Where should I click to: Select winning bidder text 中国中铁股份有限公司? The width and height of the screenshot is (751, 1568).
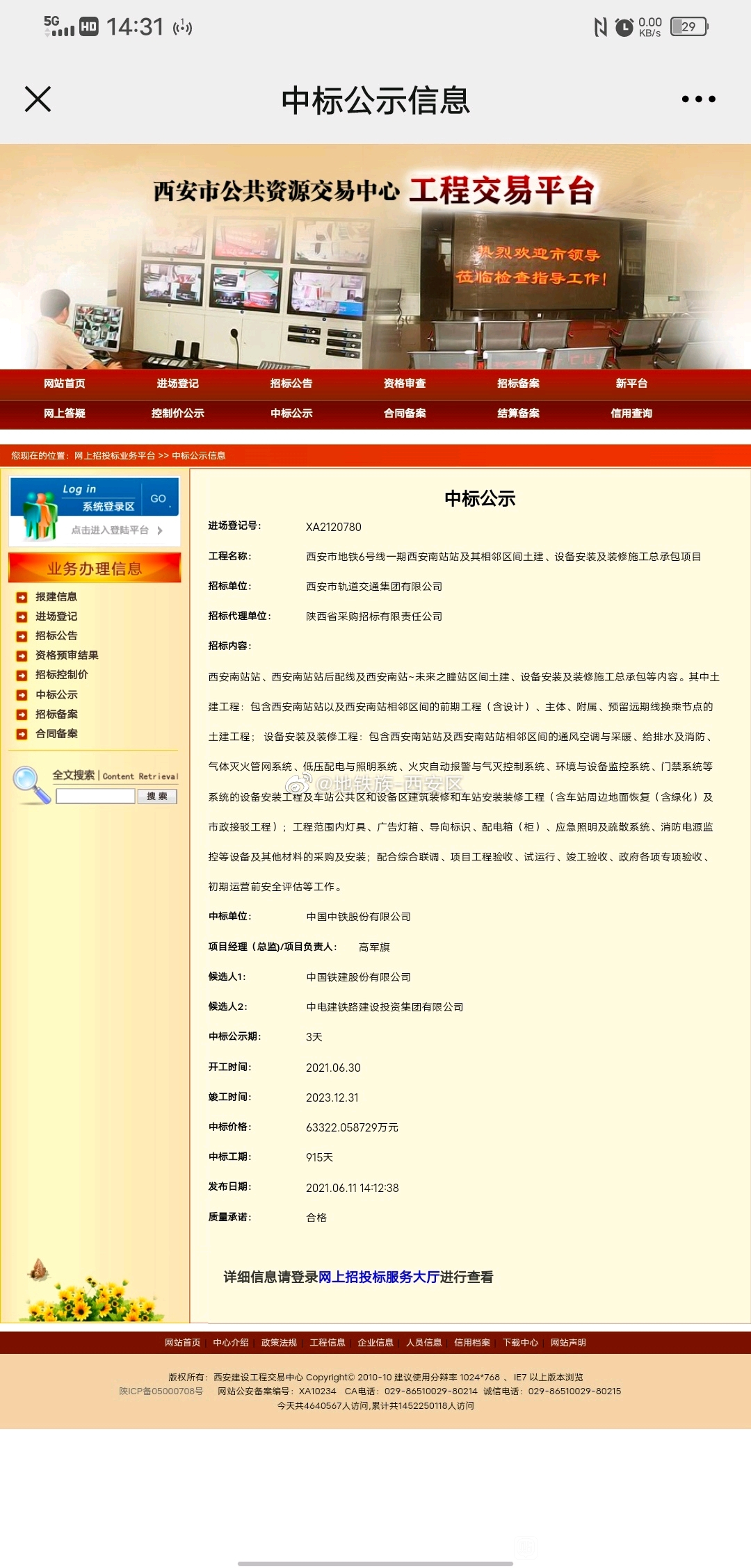coord(359,917)
